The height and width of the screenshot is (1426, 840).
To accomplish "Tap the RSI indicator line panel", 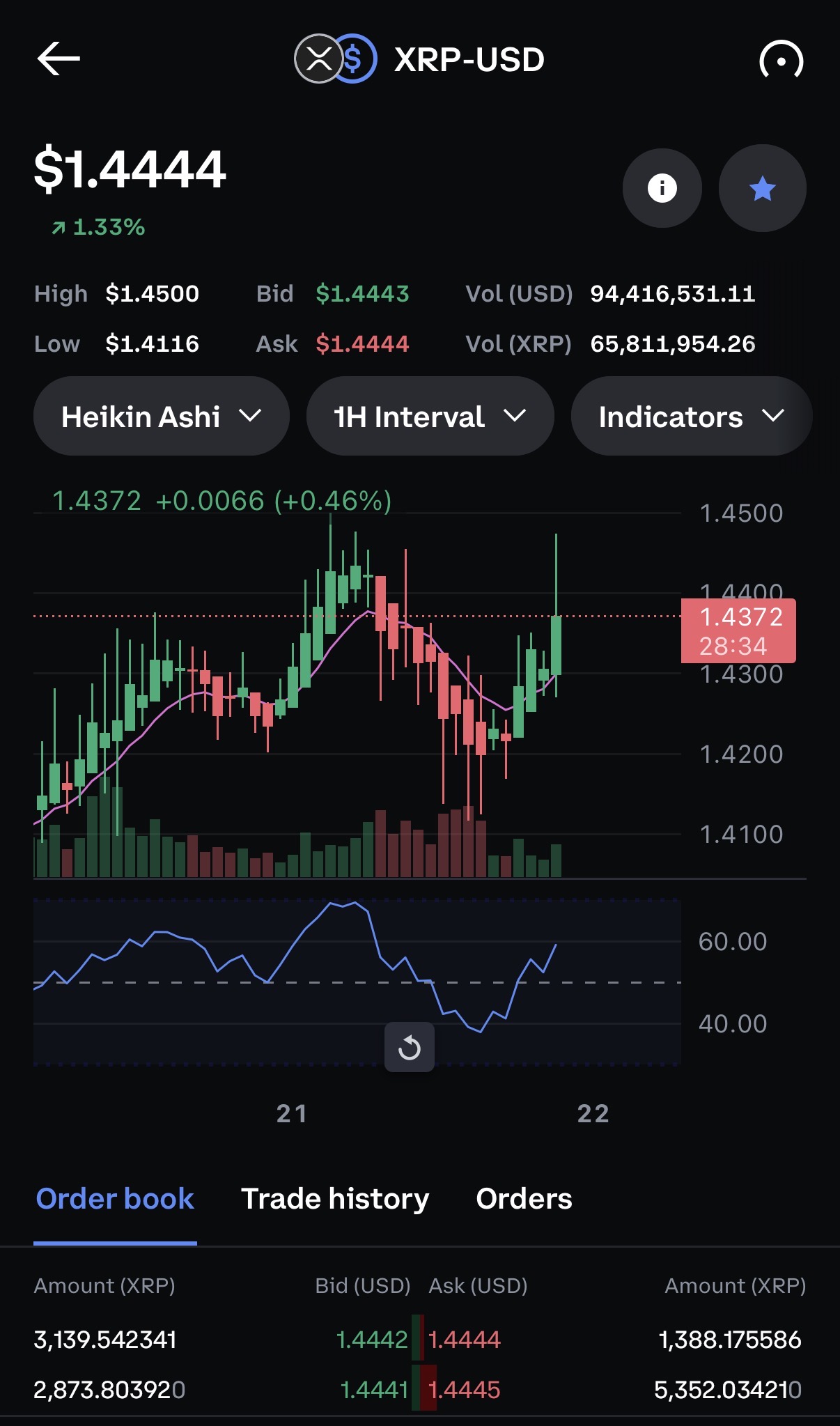I will tap(357, 982).
